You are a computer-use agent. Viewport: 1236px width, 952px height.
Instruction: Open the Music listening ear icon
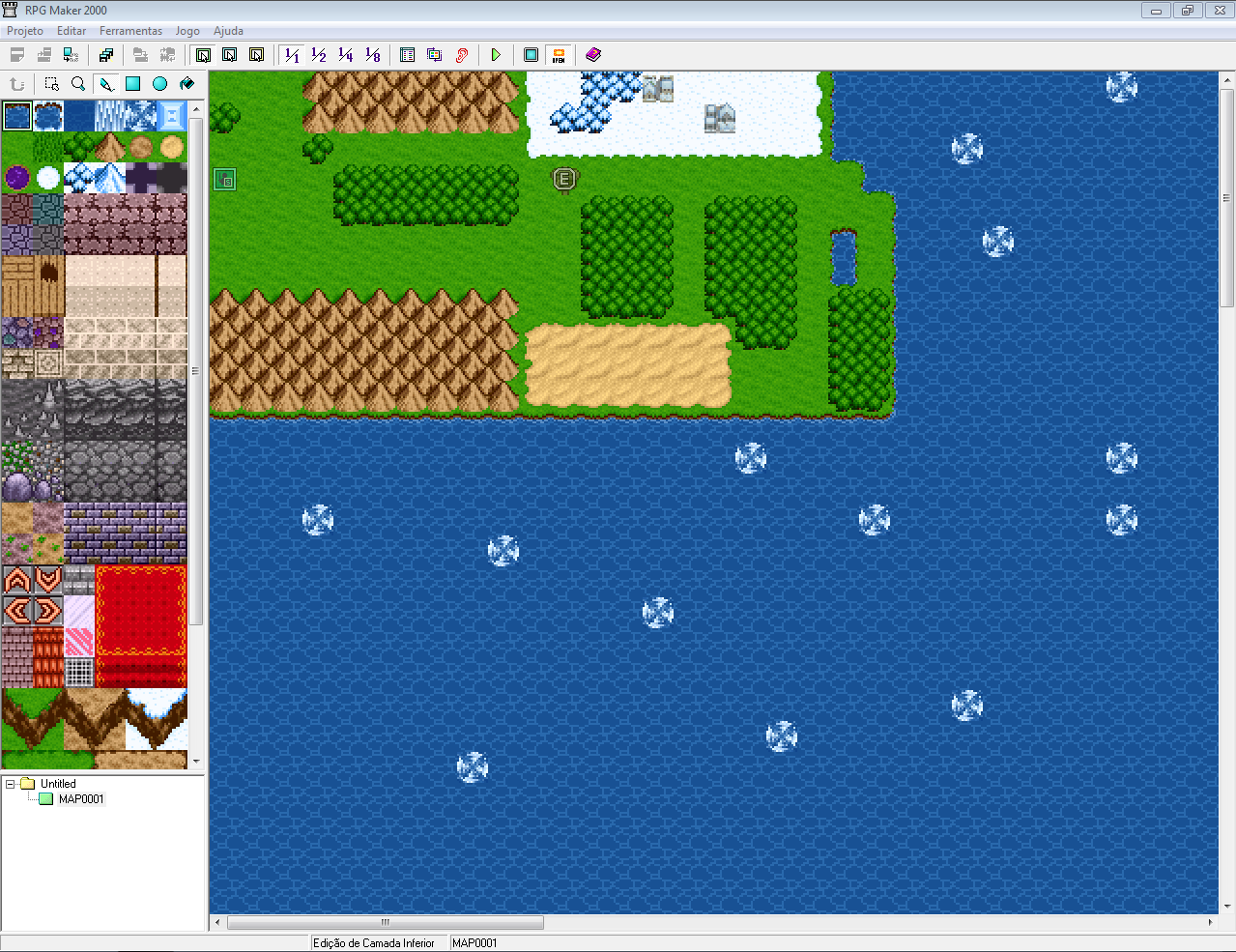point(462,55)
